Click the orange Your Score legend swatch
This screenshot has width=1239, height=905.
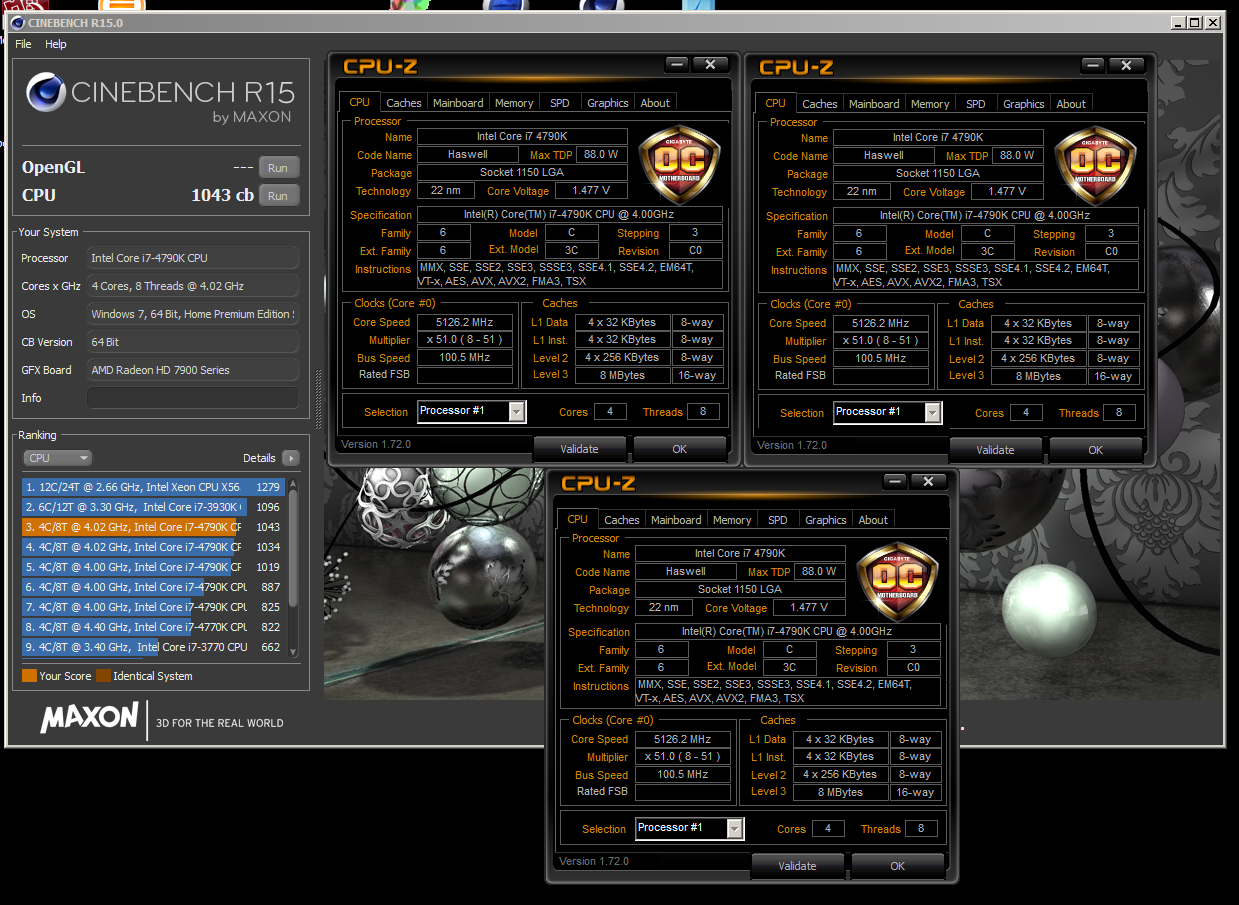29,676
